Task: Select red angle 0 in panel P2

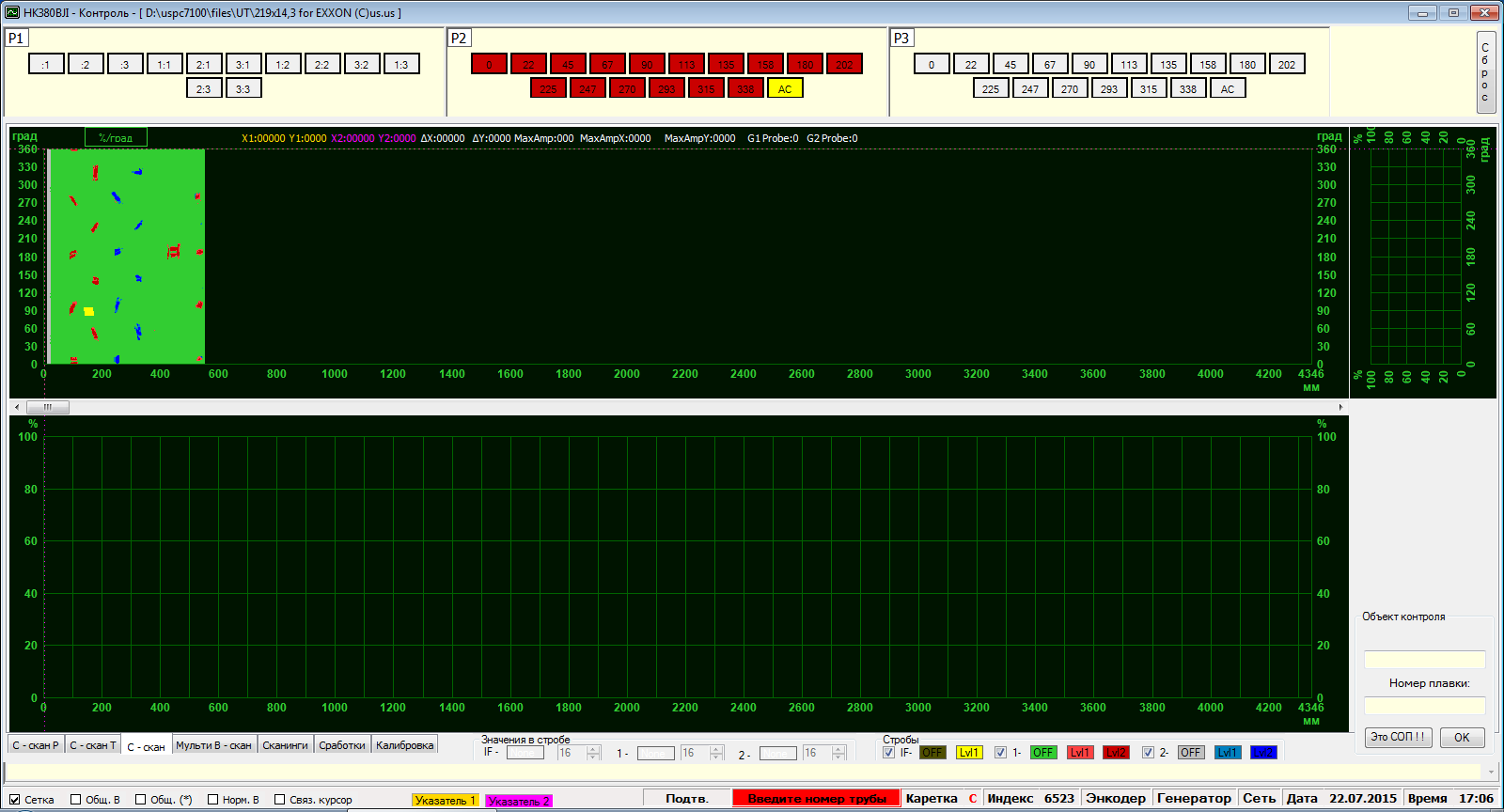Action: pos(489,64)
